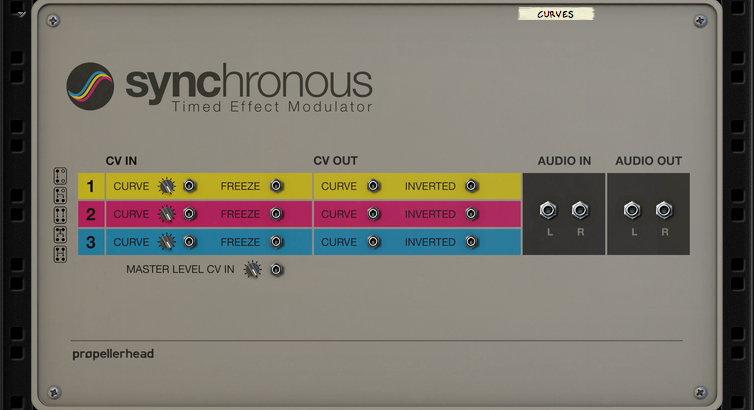Click the parallel stereo-in stereo-out flow diagram
The image size is (754, 410).
point(60,215)
